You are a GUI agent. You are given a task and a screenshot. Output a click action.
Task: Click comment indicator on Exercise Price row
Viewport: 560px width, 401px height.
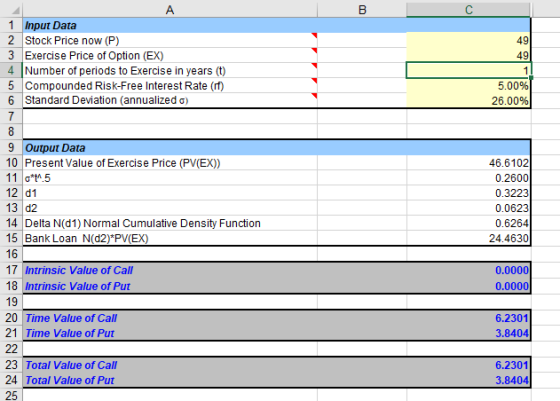coord(315,50)
